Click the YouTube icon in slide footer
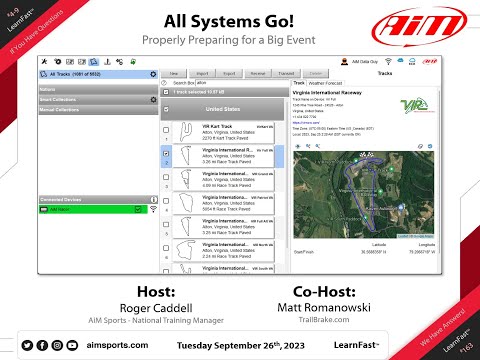 [x=72, y=345]
